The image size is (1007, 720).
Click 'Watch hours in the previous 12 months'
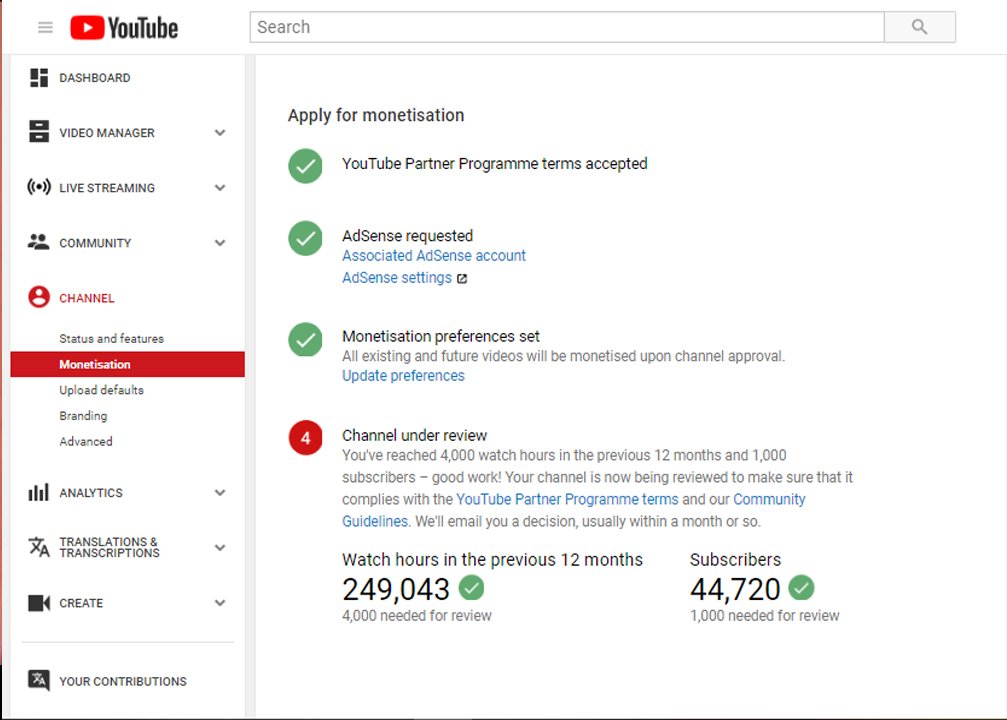click(492, 559)
